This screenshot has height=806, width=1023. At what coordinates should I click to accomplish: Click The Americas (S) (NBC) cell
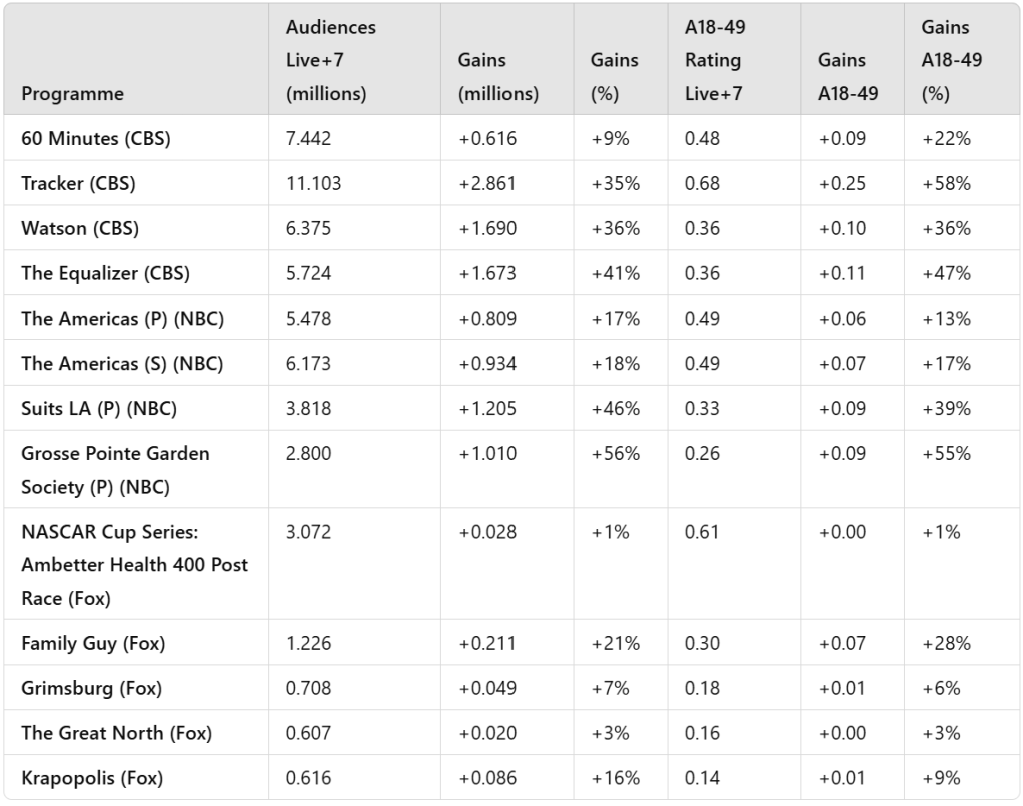coord(122,364)
